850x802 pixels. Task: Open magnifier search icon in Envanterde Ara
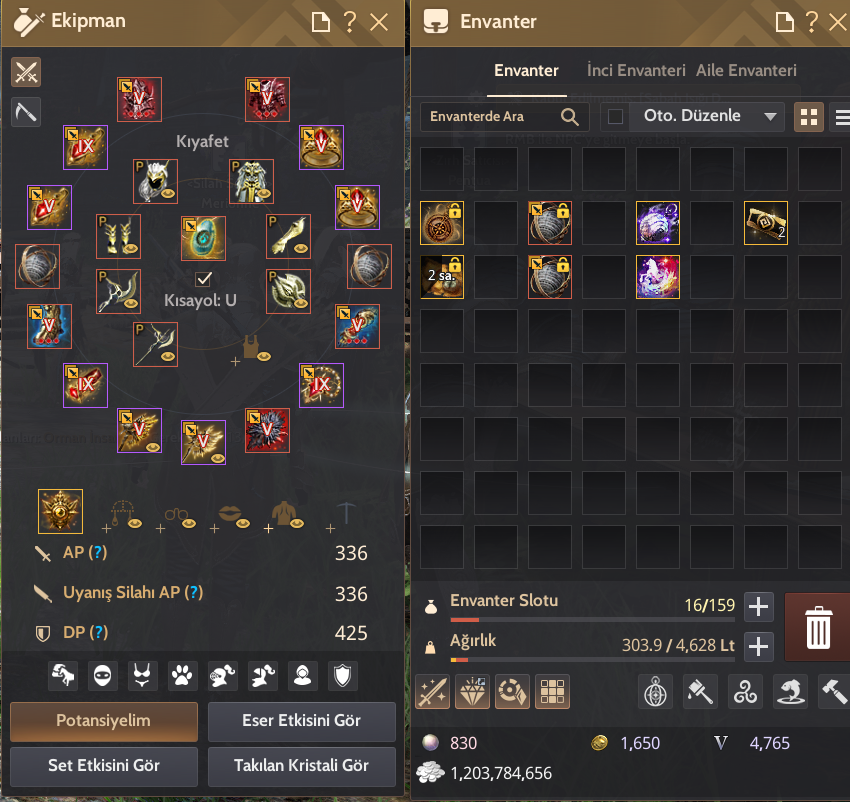click(569, 117)
